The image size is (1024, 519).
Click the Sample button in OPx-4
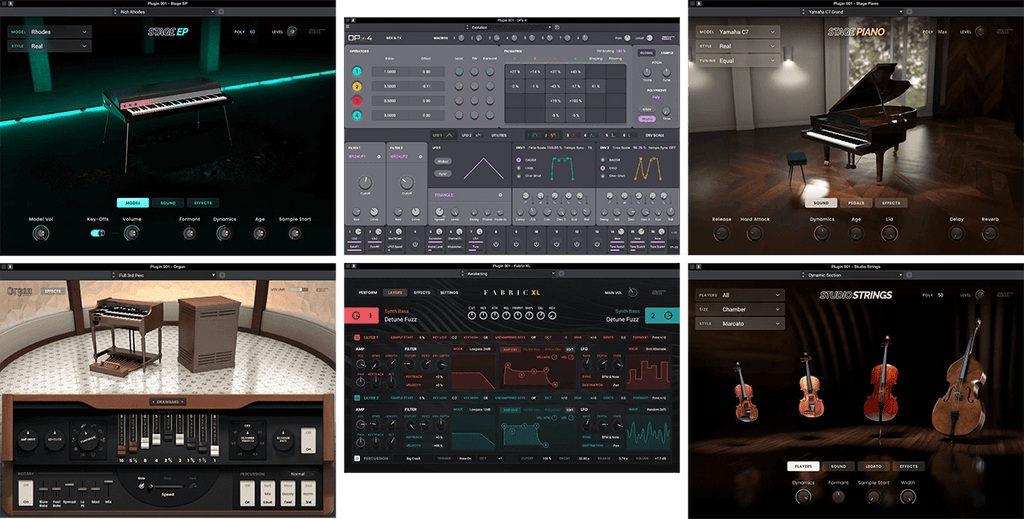666,53
